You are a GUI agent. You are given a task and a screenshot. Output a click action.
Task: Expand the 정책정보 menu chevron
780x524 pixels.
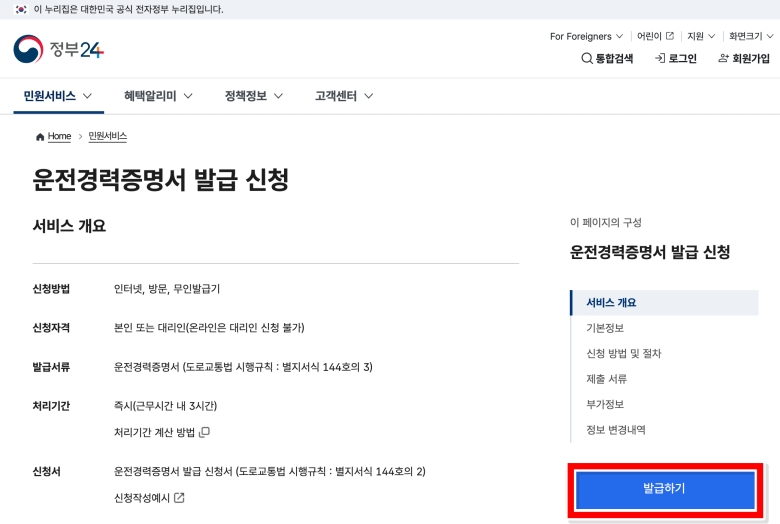point(279,96)
